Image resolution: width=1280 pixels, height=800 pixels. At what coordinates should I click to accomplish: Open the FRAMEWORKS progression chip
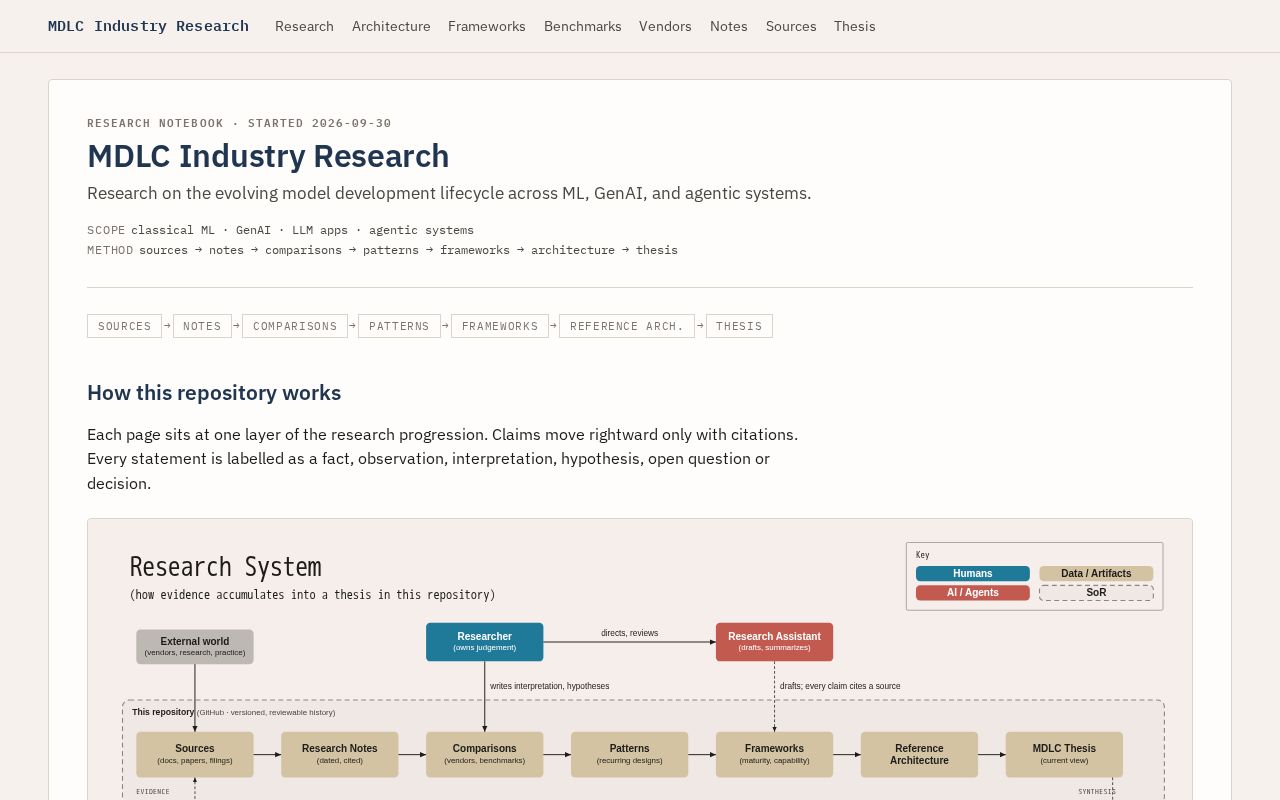click(x=500, y=326)
